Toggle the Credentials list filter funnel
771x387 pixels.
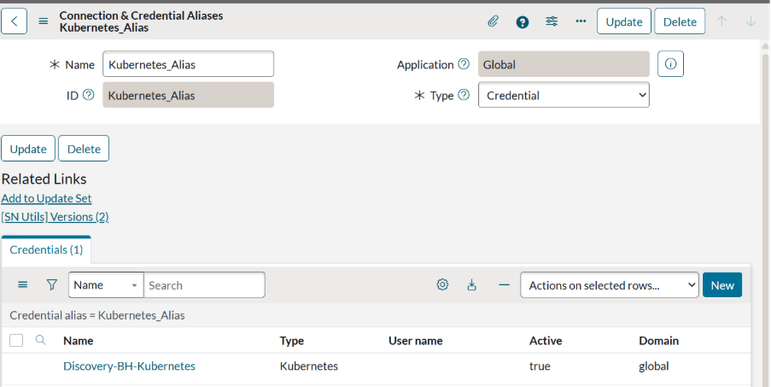52,285
